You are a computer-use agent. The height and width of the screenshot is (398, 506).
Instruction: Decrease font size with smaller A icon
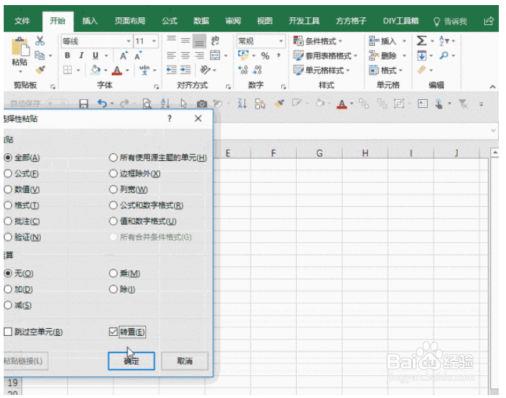coord(138,55)
